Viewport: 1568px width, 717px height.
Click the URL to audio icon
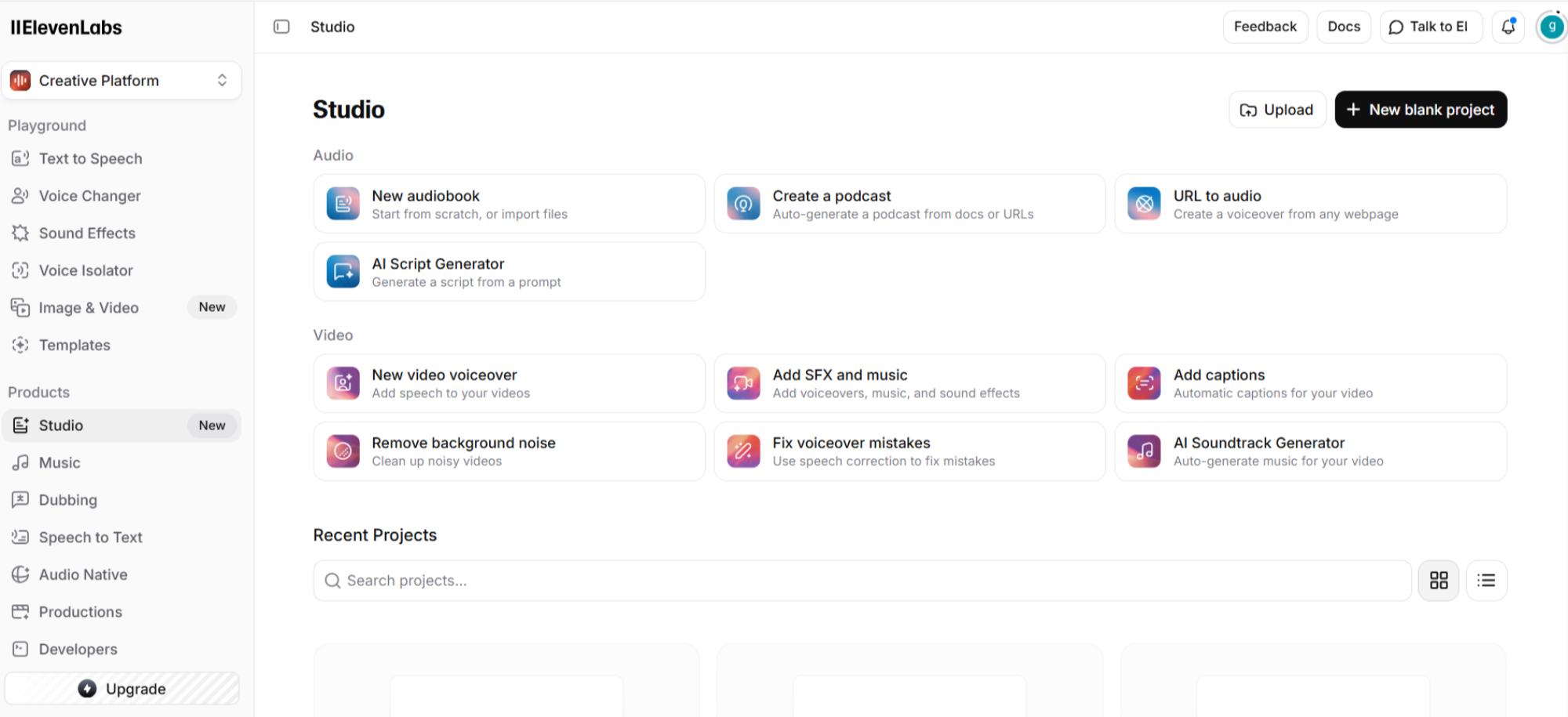[1144, 204]
